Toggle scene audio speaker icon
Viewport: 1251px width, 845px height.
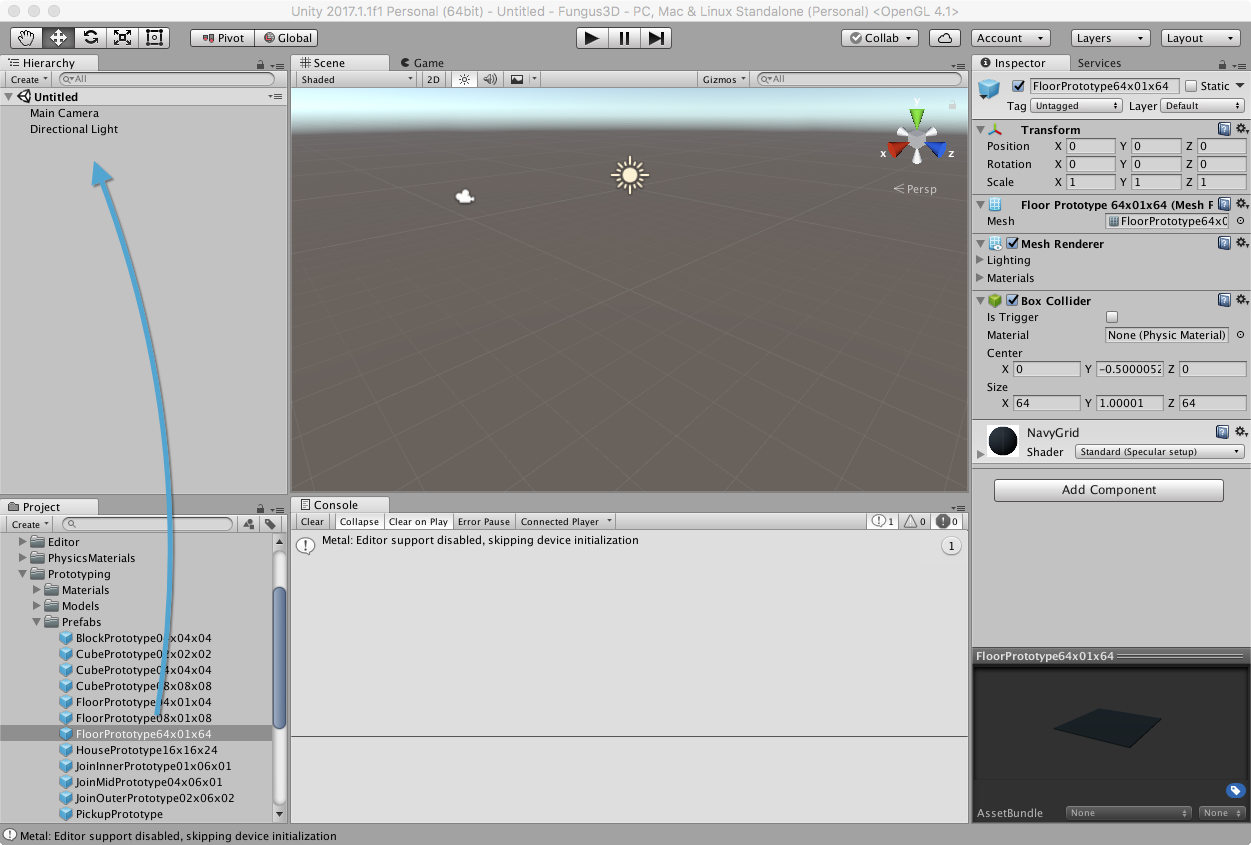tap(490, 79)
